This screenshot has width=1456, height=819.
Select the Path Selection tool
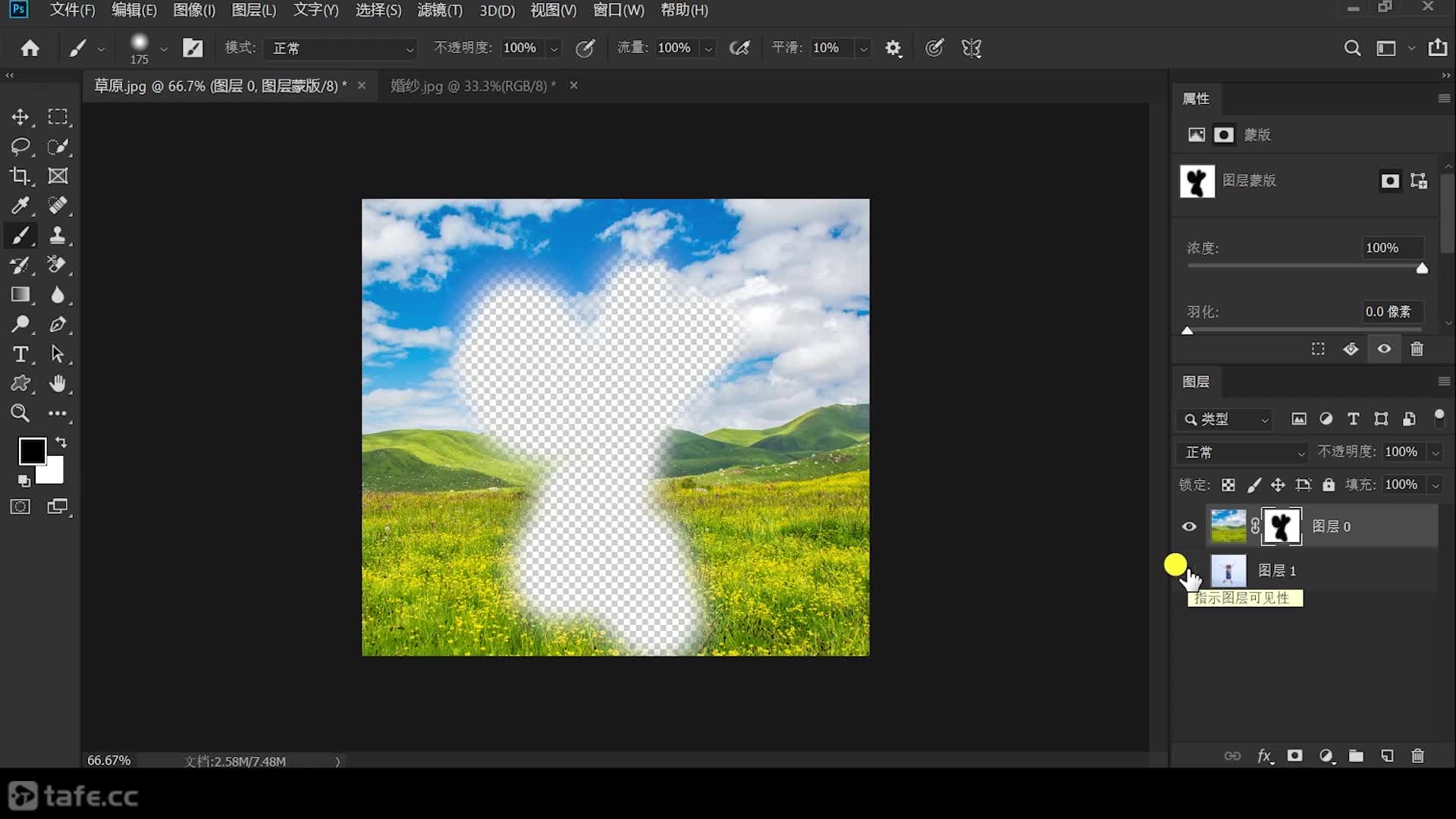(58, 354)
